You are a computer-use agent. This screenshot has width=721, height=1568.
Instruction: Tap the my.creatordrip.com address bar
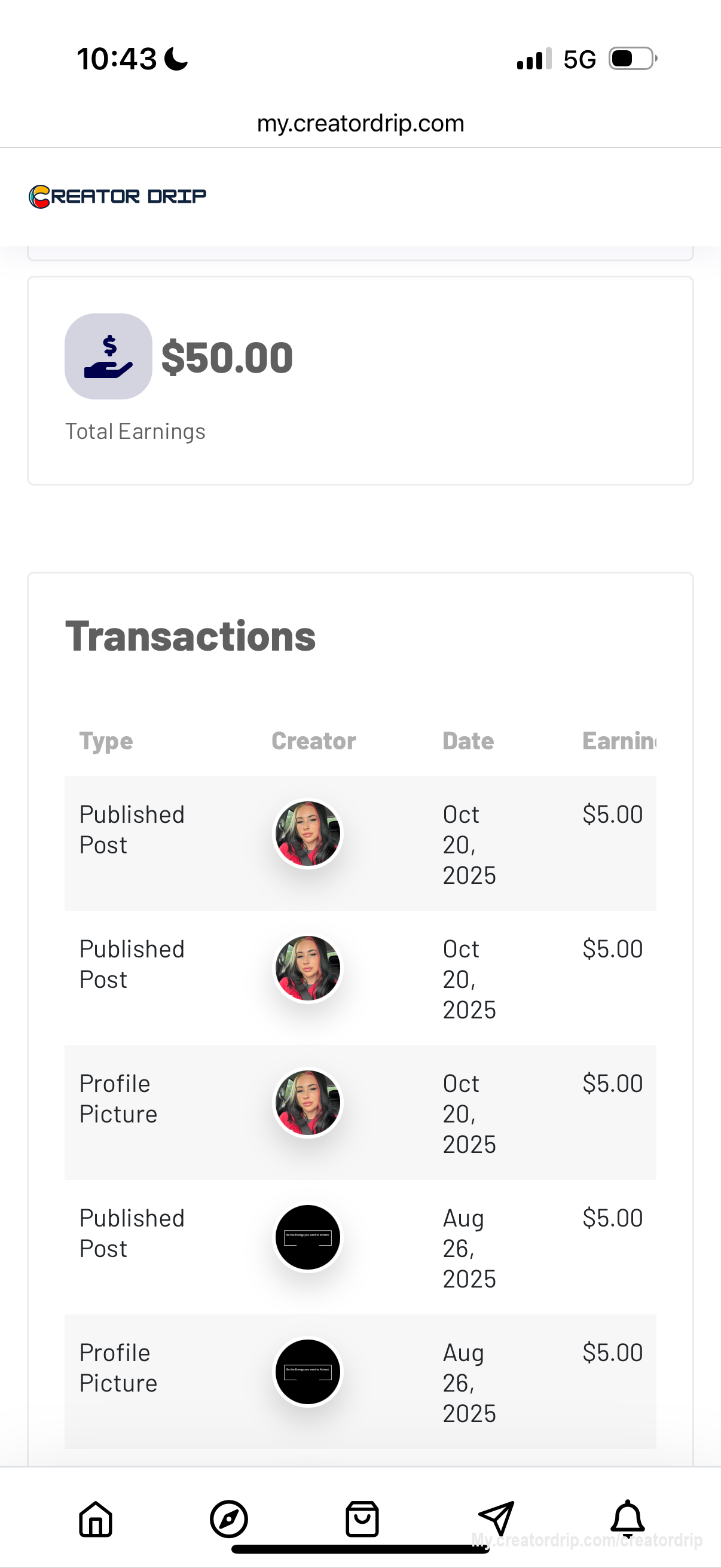coord(360,124)
